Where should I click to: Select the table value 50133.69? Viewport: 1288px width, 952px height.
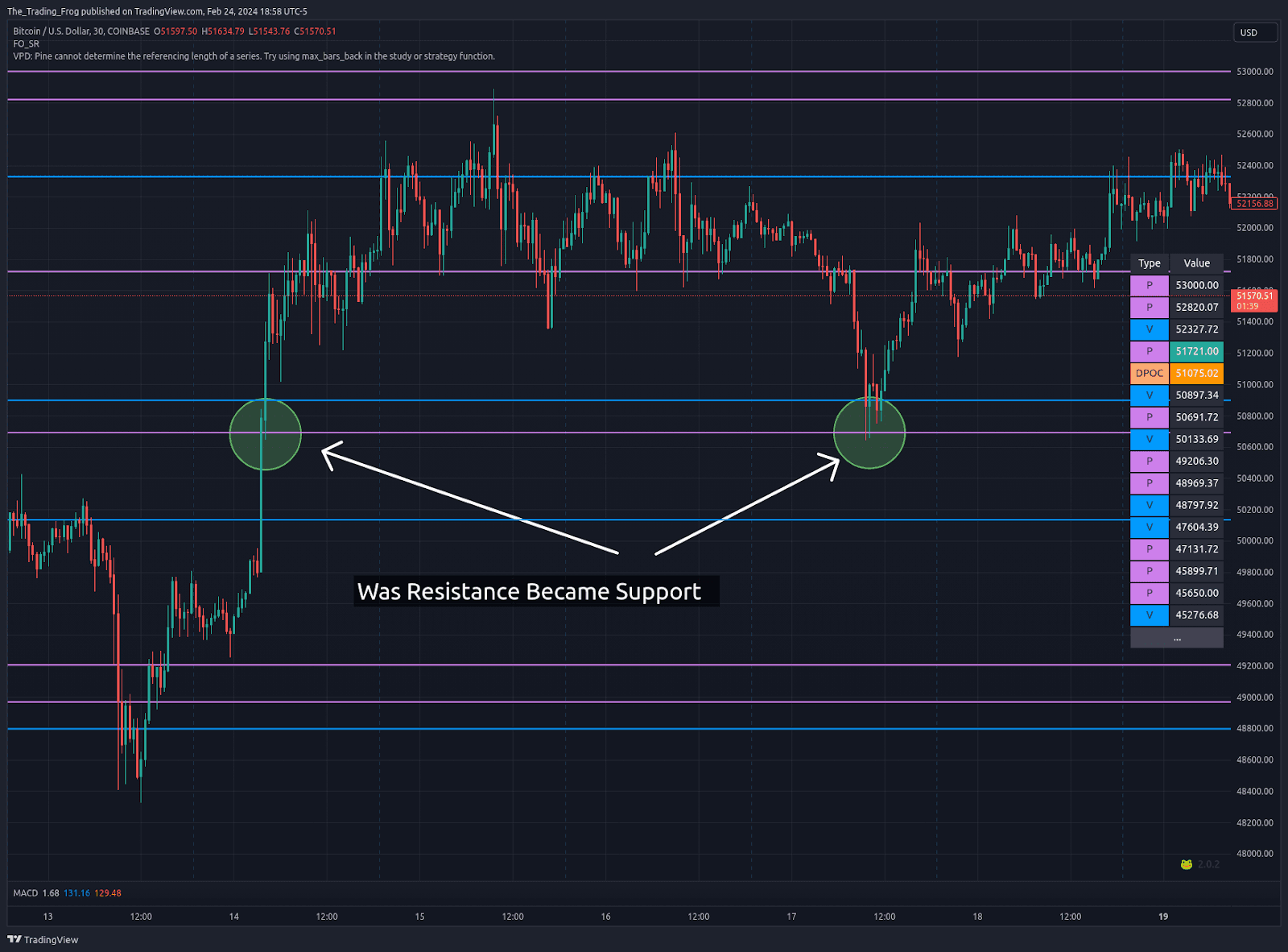coord(1196,439)
